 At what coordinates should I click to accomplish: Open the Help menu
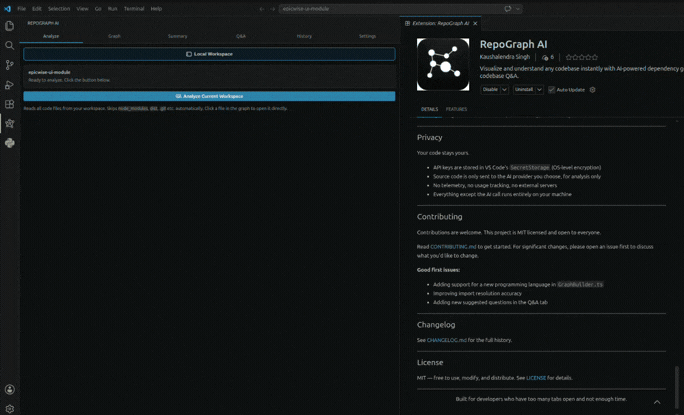pos(156,9)
